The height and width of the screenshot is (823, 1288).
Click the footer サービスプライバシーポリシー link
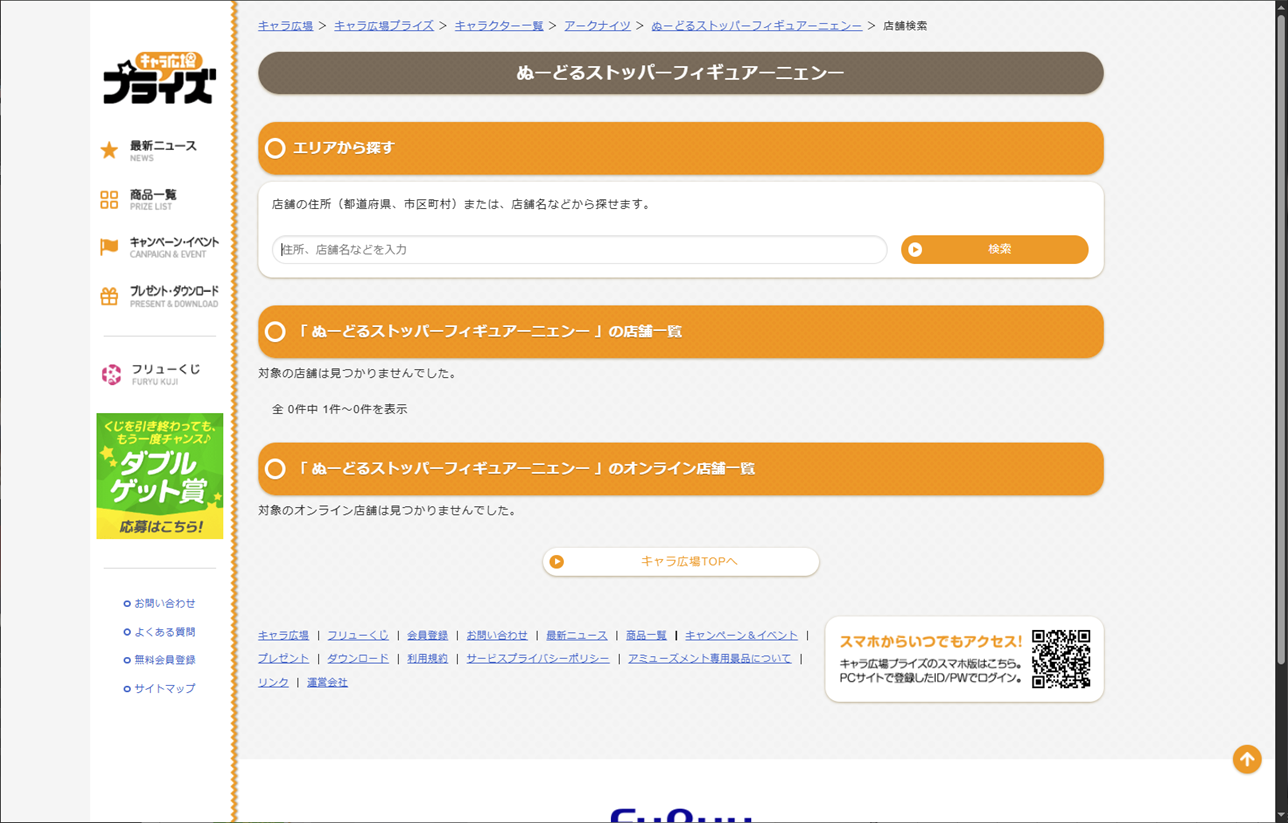point(537,659)
